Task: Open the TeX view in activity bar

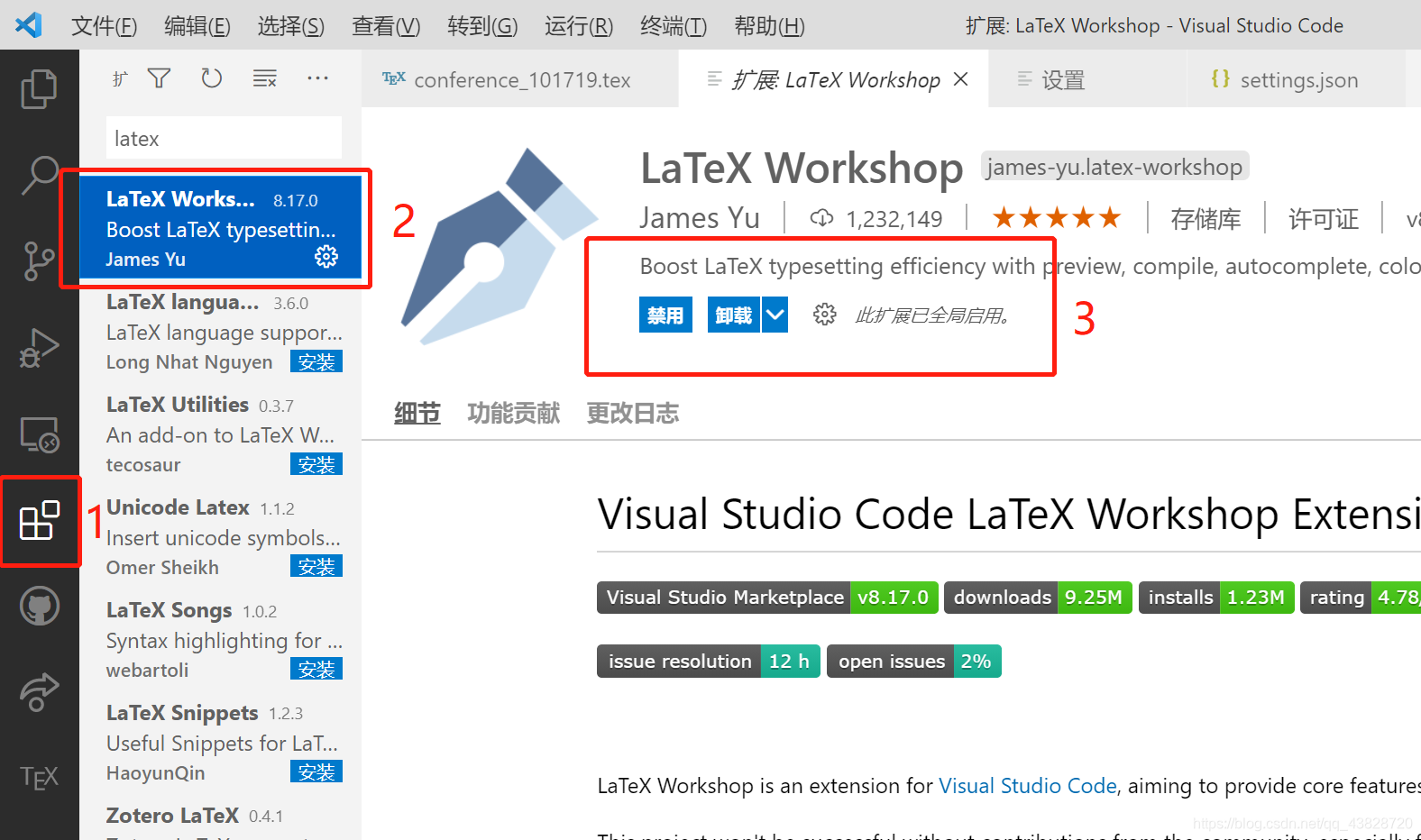Action: tap(40, 777)
